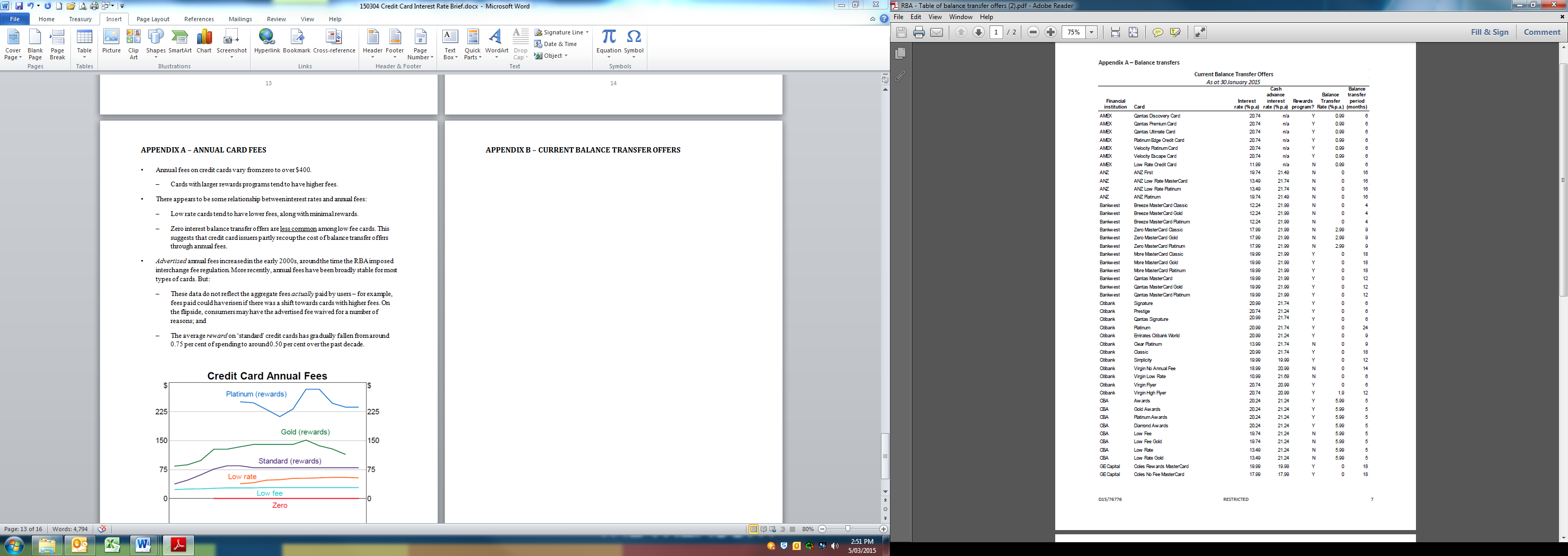Click the Open folder icon in Word quick access
The width and height of the screenshot is (1568, 556).
71,6
